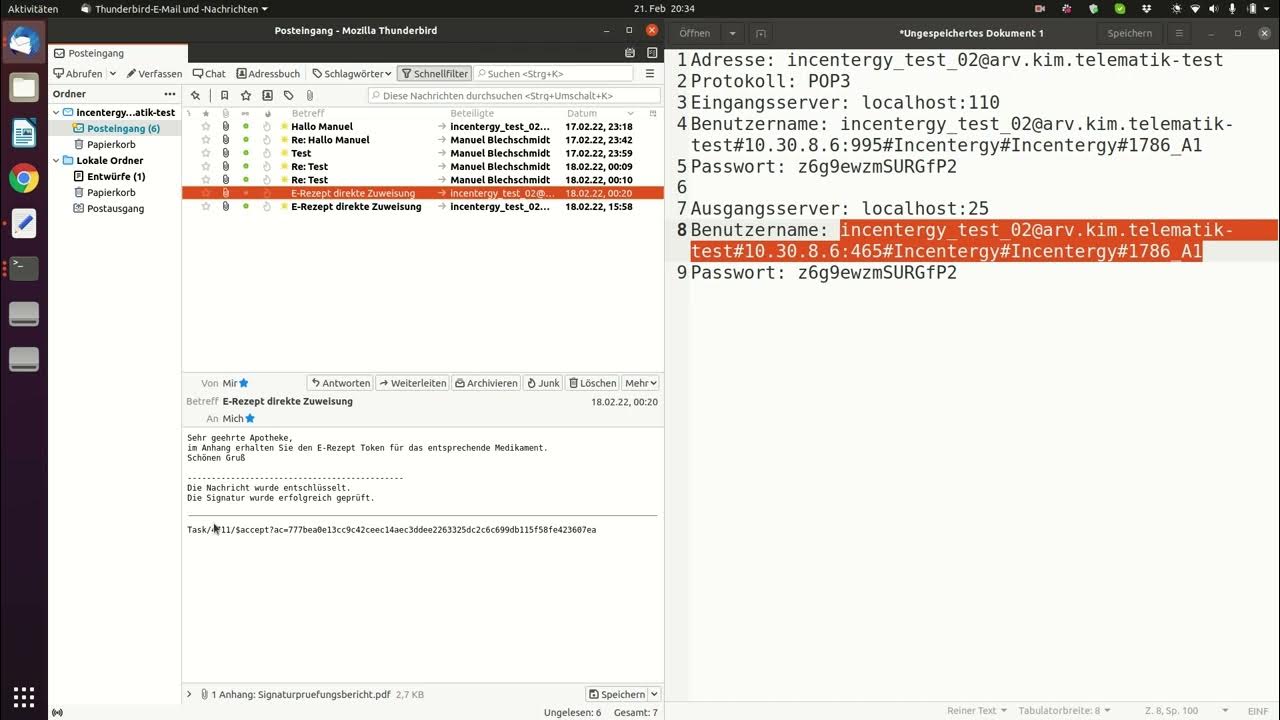This screenshot has width=1280, height=720.
Task: Sort messages by the Betreff column
Action: [x=308, y=114]
